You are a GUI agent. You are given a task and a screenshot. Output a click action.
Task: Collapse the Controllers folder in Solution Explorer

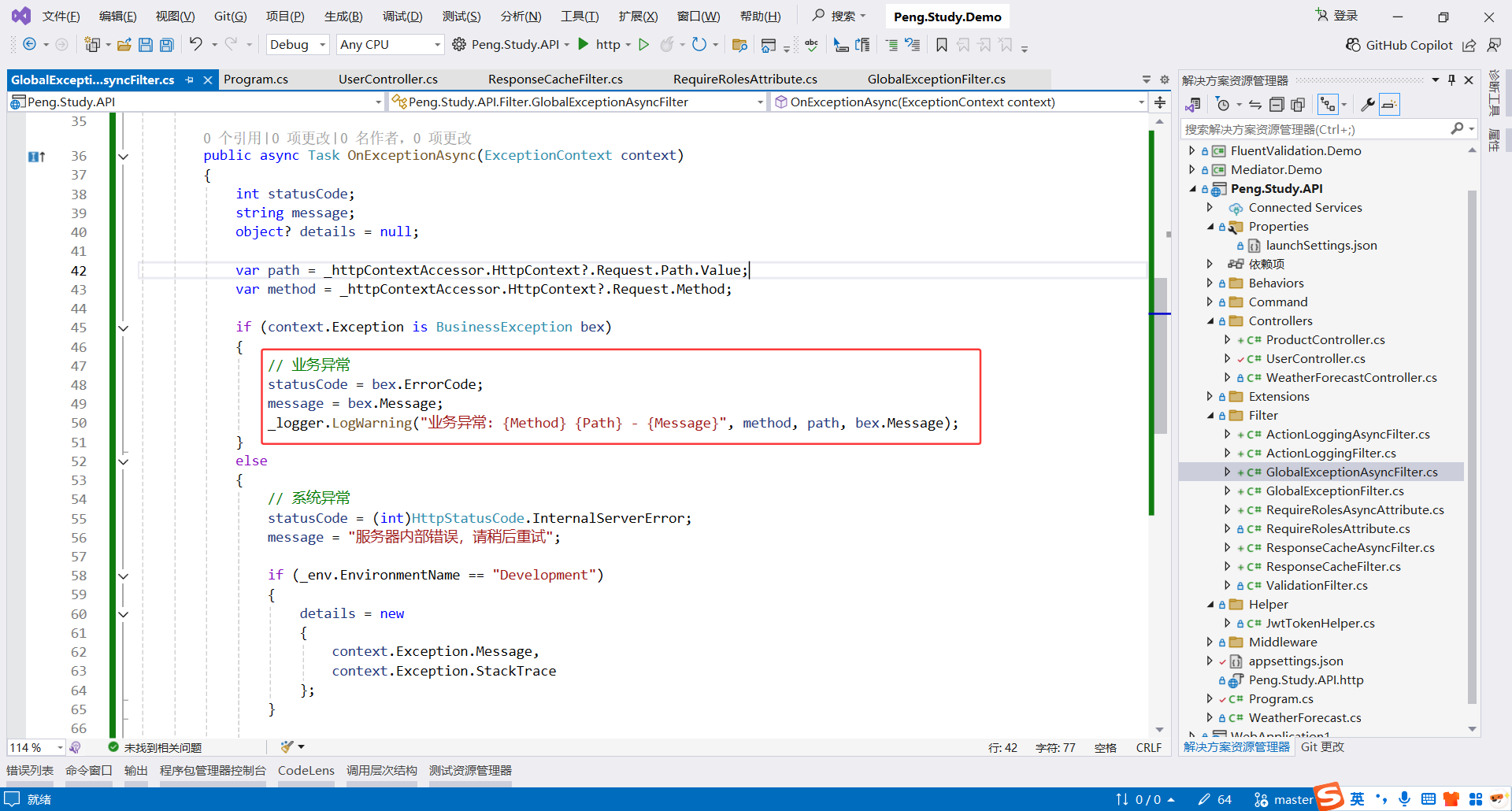pos(1210,321)
